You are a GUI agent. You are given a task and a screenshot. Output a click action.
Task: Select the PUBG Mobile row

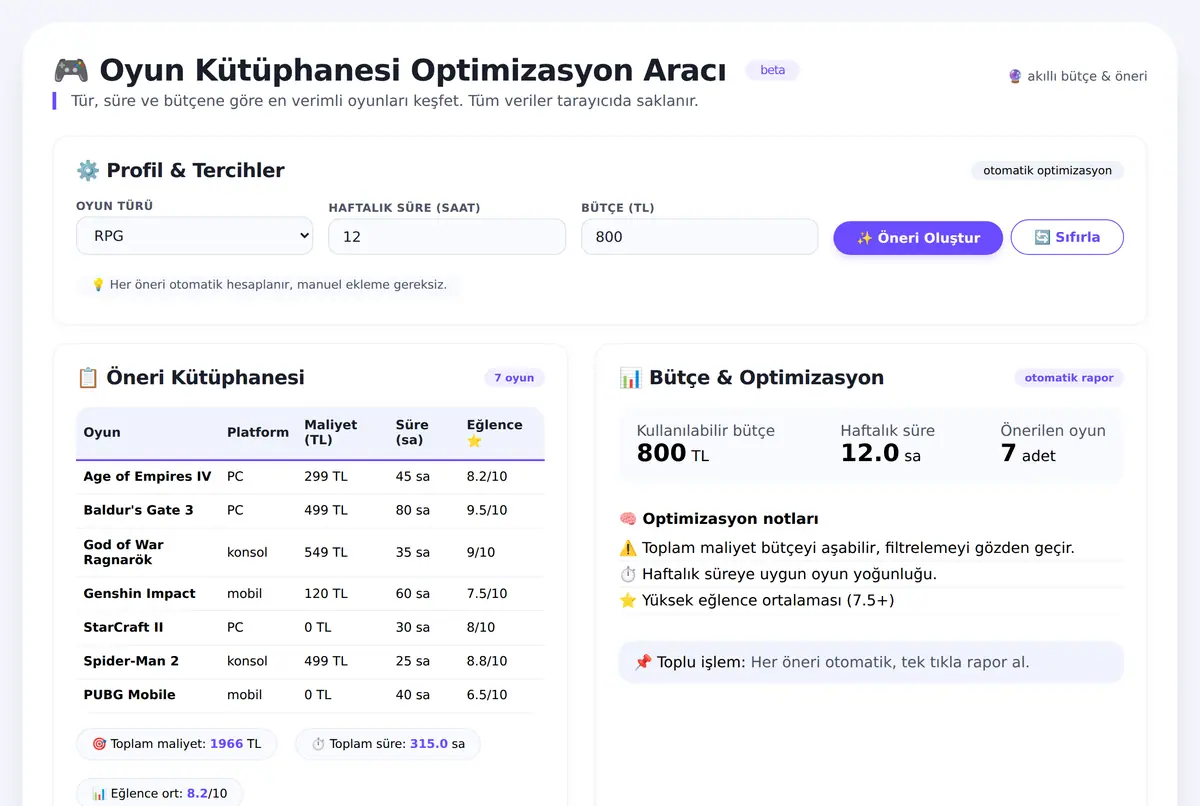click(310, 695)
